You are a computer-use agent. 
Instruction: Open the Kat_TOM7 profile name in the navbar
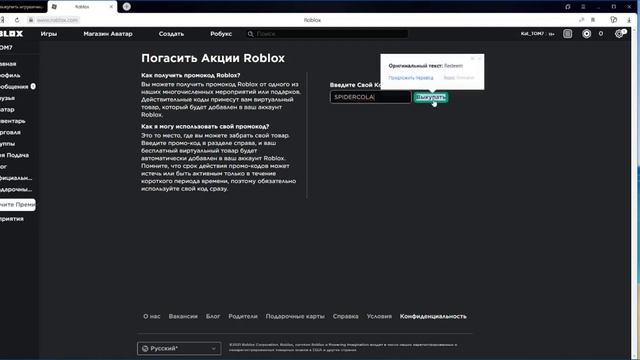532,34
